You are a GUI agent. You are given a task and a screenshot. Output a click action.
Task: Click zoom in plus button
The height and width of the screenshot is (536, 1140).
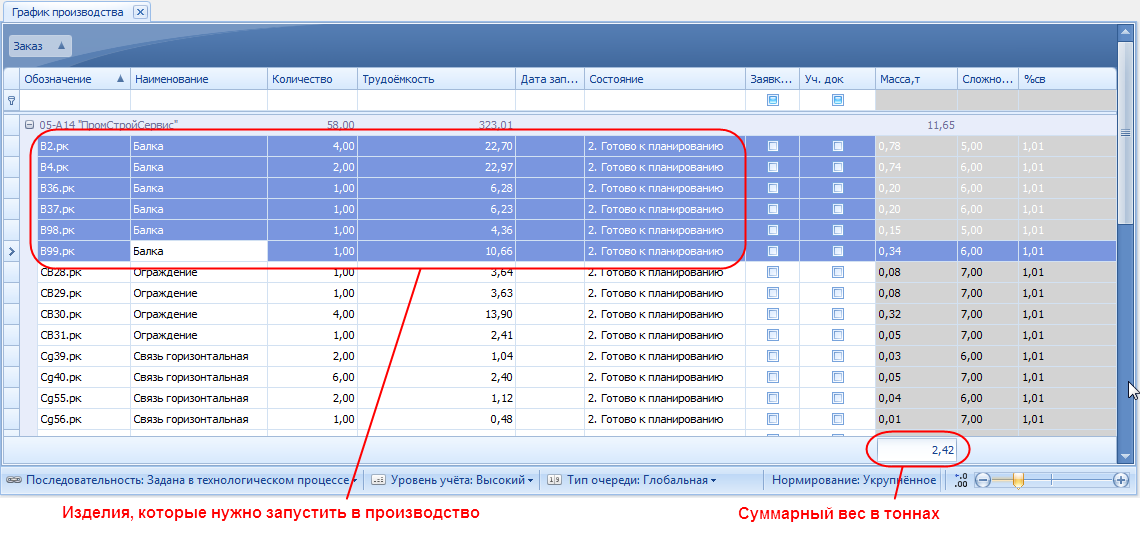coord(1120,480)
